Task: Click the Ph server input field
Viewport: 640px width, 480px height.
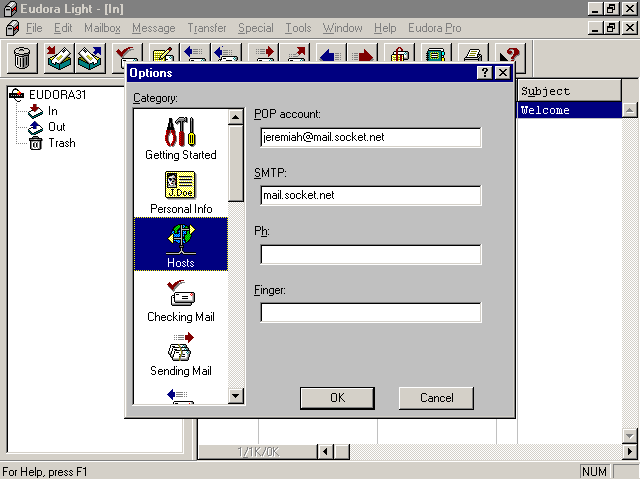Action: [371, 254]
